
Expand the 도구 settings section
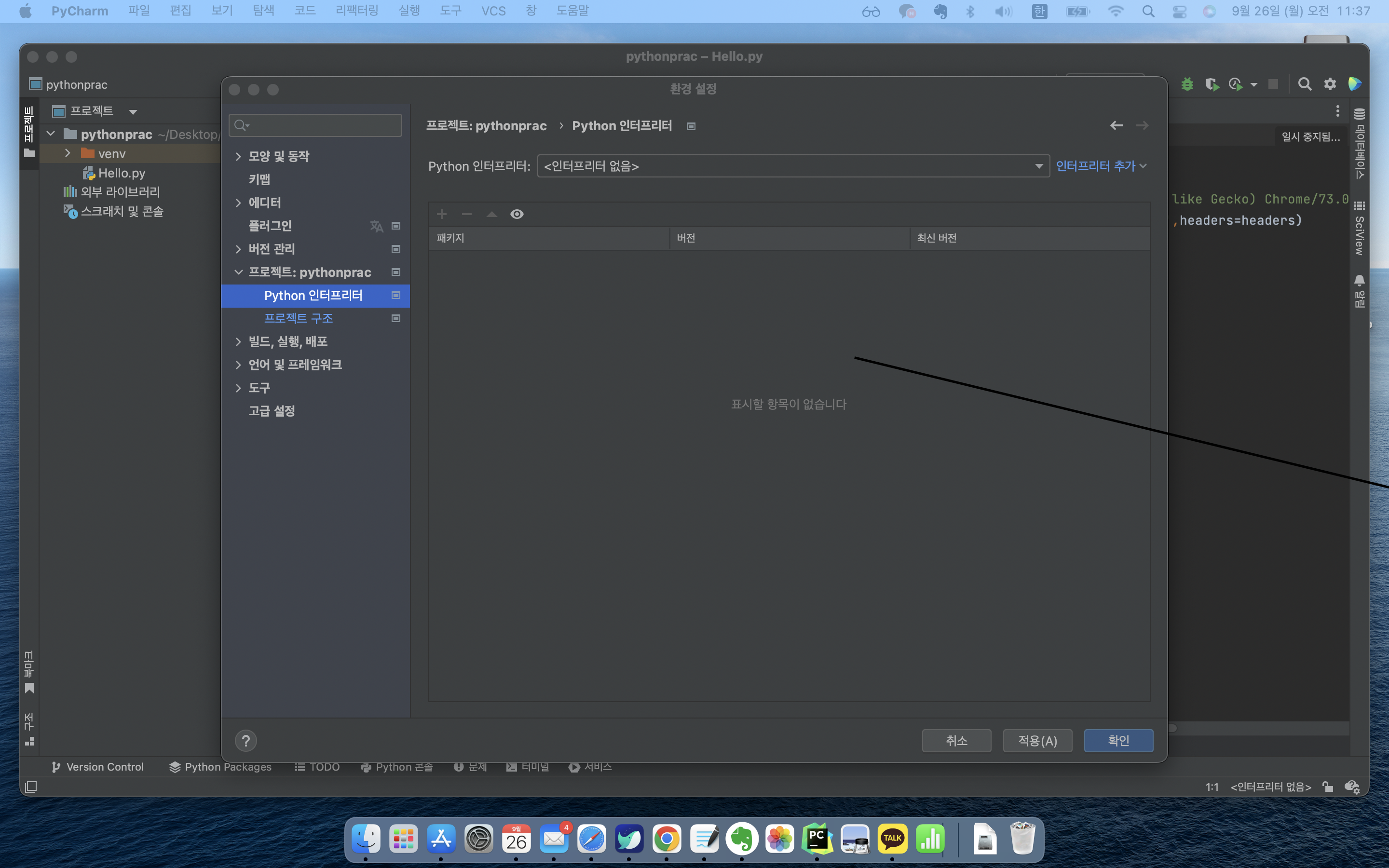pyautogui.click(x=238, y=388)
